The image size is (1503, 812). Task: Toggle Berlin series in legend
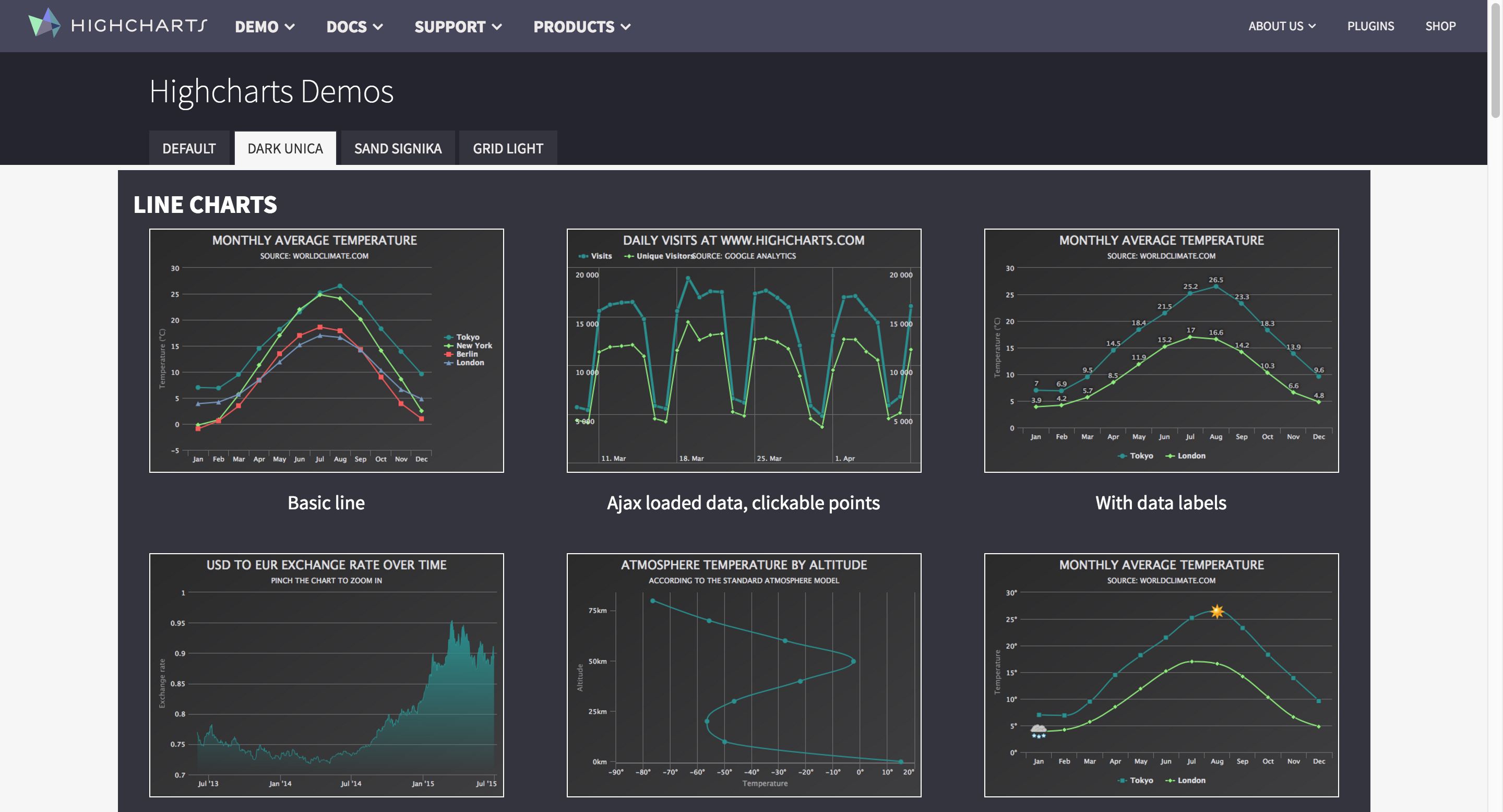(x=461, y=354)
